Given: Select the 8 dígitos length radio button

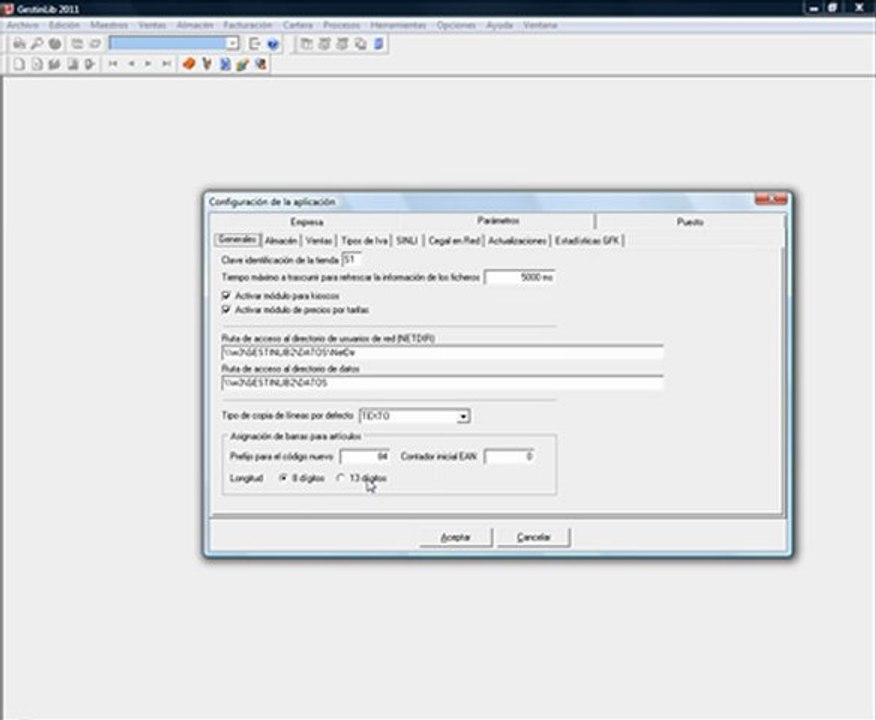Looking at the screenshot, I should [283, 478].
